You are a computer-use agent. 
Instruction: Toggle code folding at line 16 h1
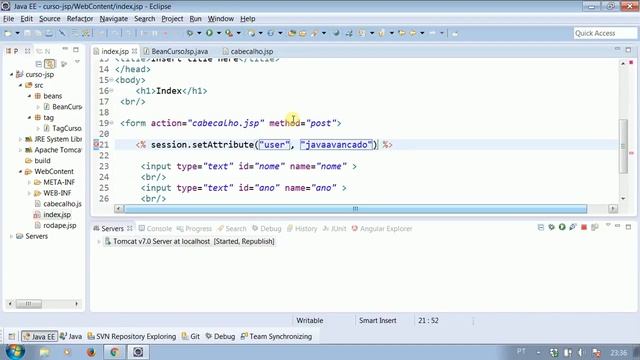tap(111, 91)
